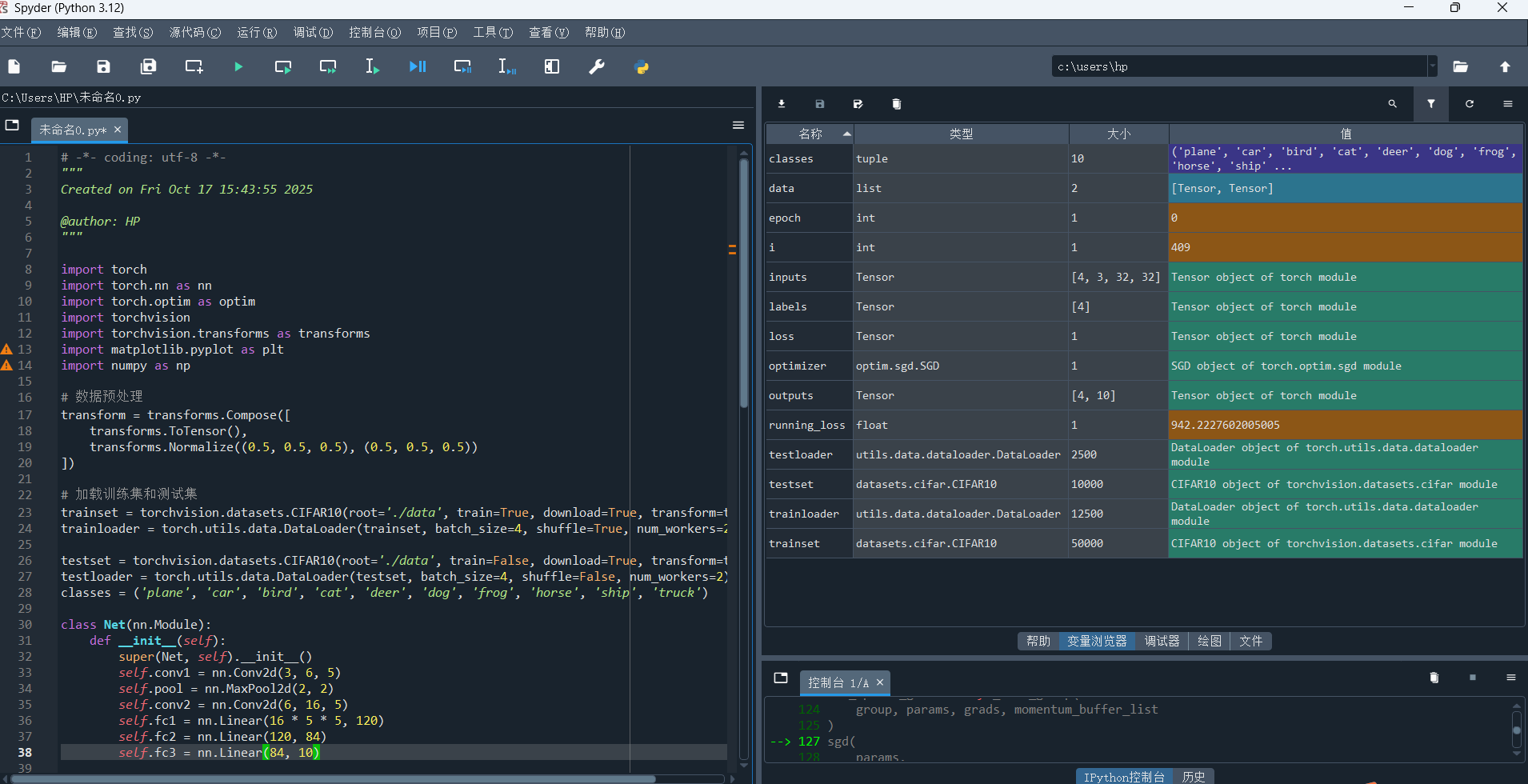Click the Save all files icon
The height and width of the screenshot is (784, 1528).
(x=148, y=67)
